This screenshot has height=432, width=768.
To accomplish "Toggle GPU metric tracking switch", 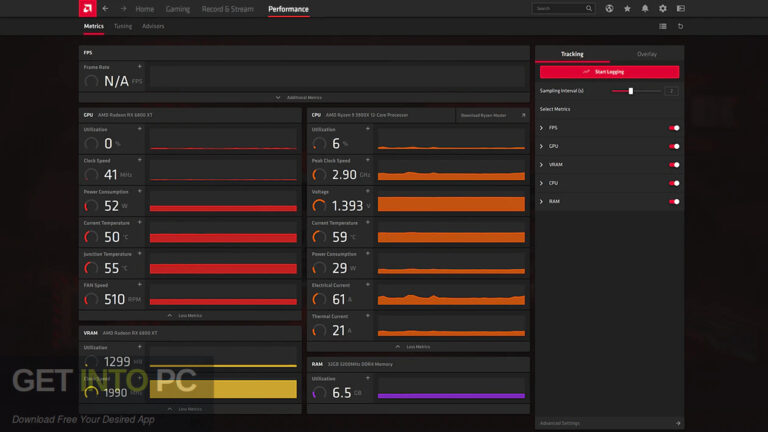I will [674, 146].
